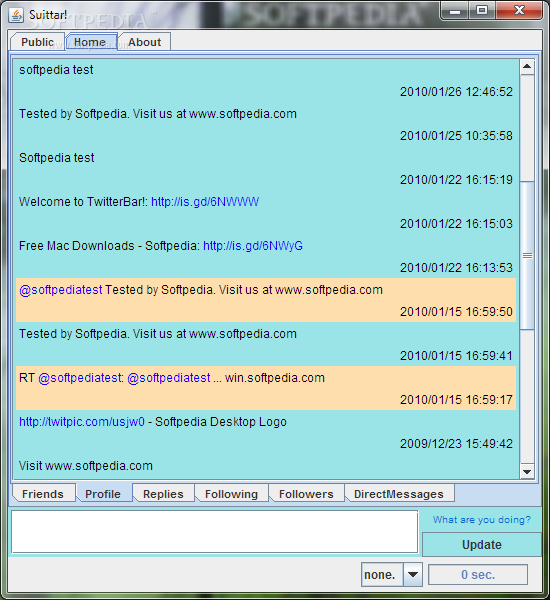Switch to the Profile tab
Viewport: 550px width, 600px height.
[103, 494]
